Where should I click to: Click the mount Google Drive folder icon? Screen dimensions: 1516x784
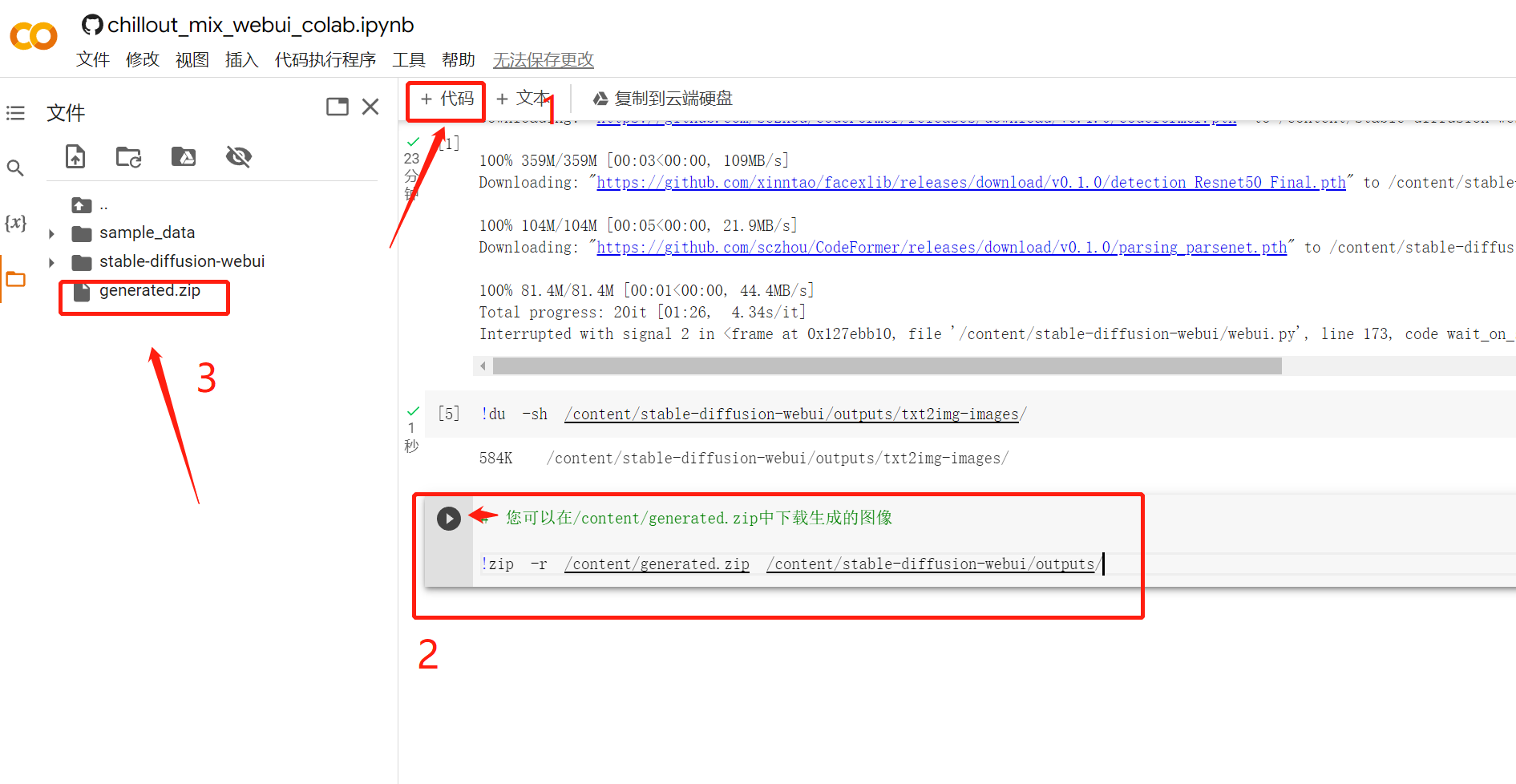pos(184,156)
